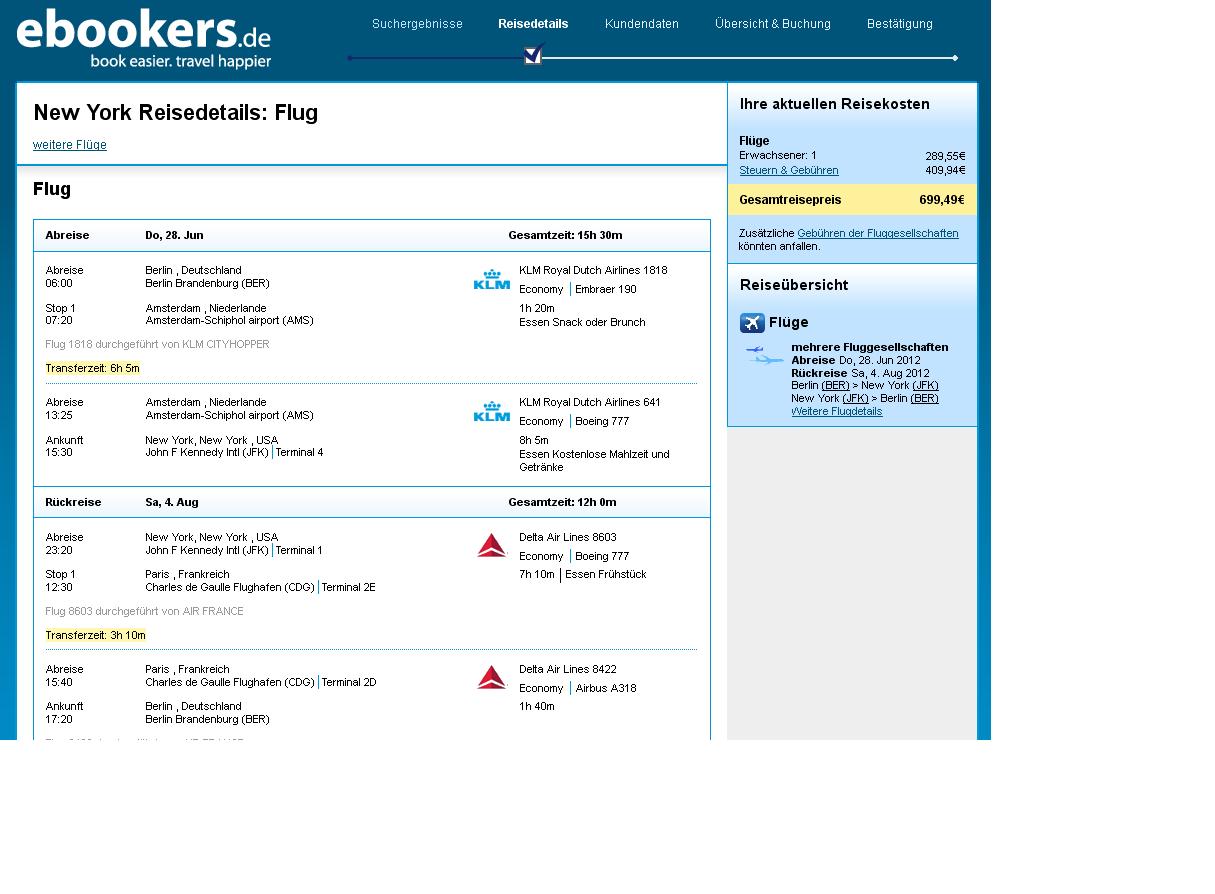Open Gebühren der Fluggesellschaften link
1215x894 pixels.
pyautogui.click(x=878, y=233)
